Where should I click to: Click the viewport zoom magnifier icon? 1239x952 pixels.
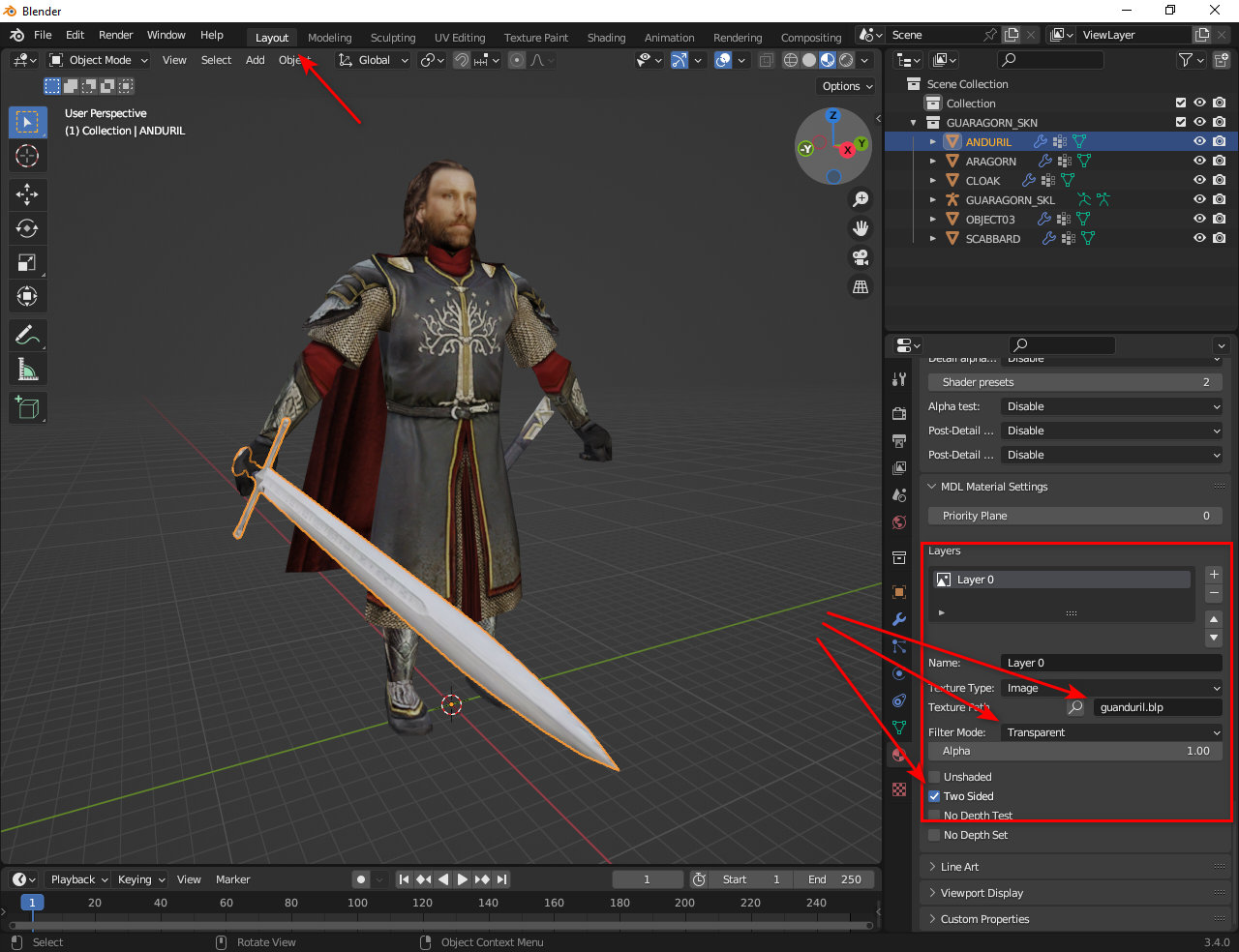(860, 199)
